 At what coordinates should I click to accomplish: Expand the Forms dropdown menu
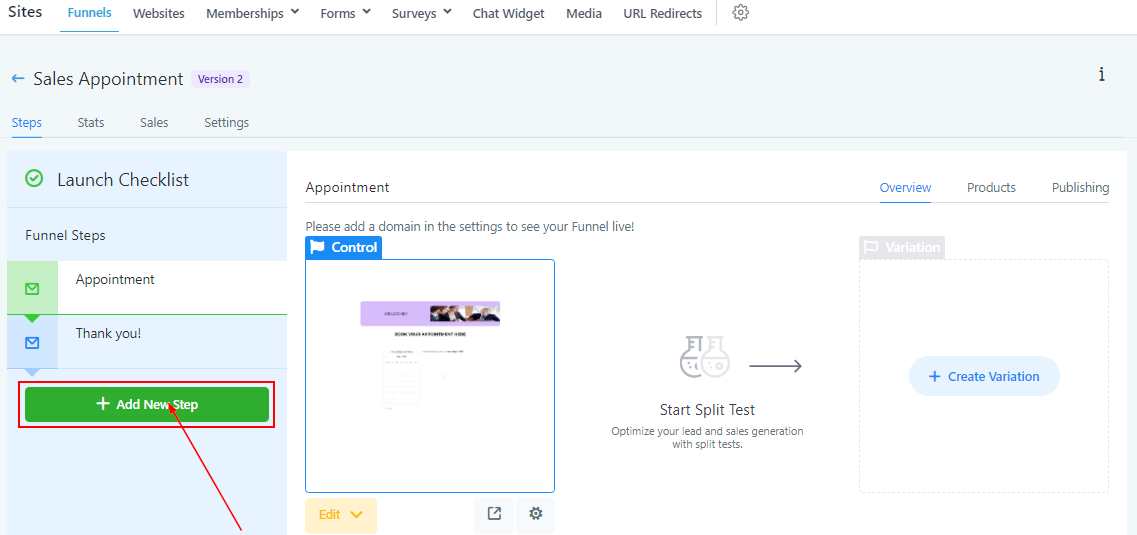tap(345, 13)
